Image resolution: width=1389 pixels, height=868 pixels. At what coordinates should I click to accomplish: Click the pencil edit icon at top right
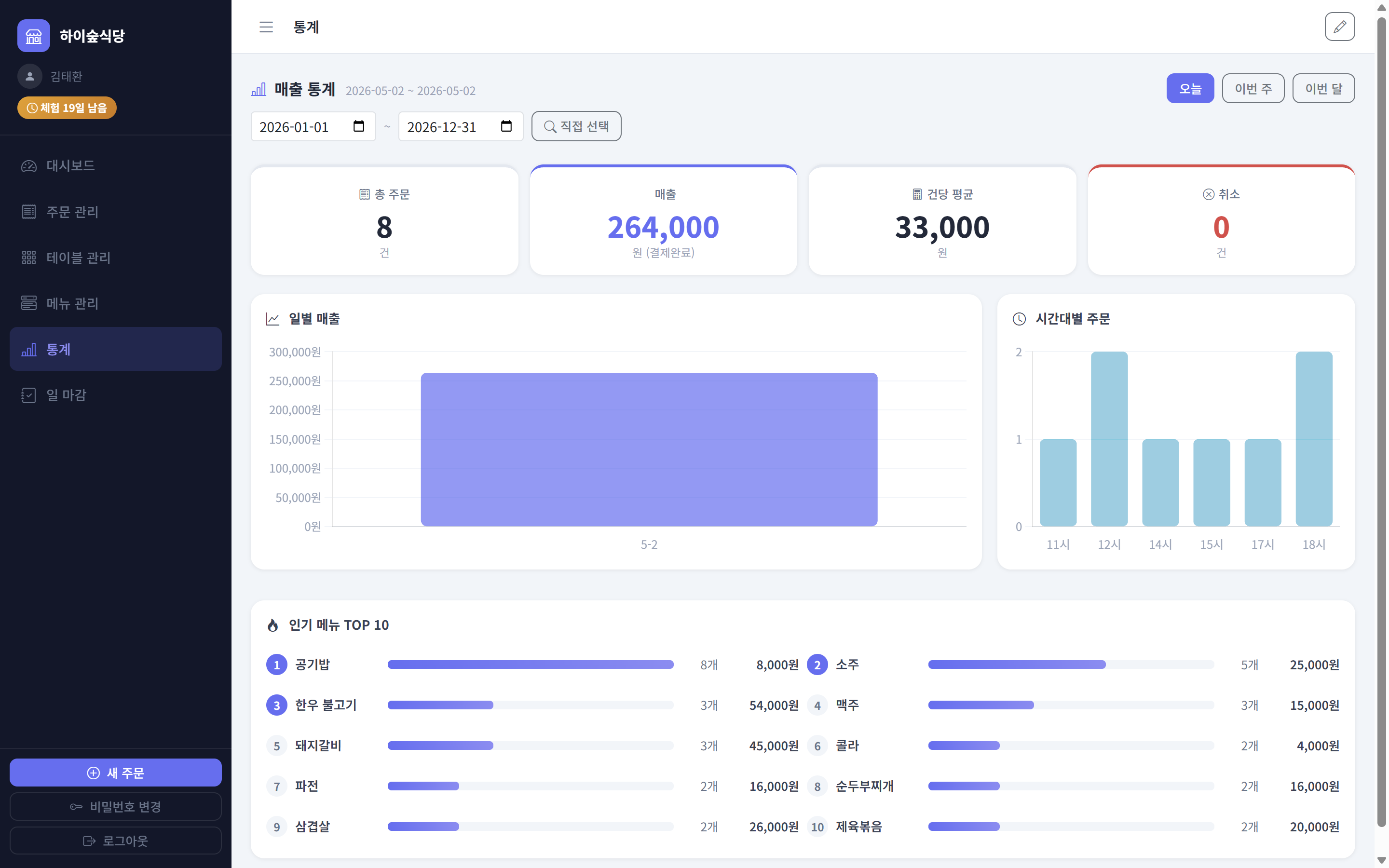1339,27
